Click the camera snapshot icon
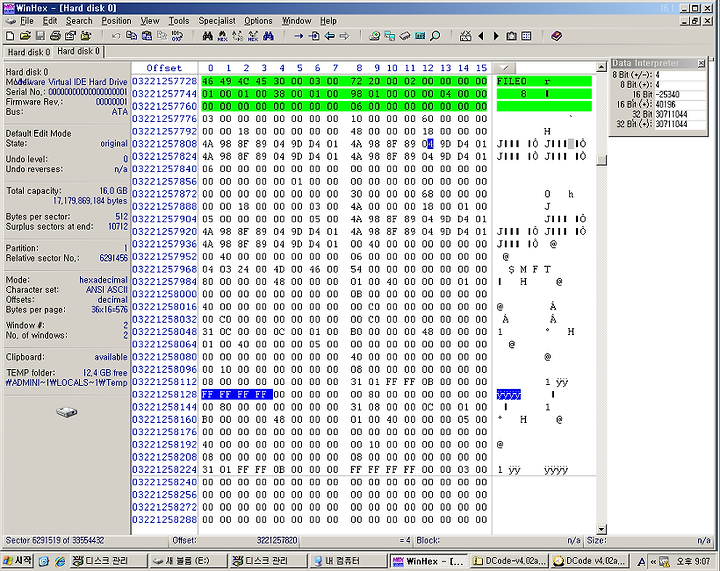Image resolution: width=720 pixels, height=571 pixels. (511, 36)
